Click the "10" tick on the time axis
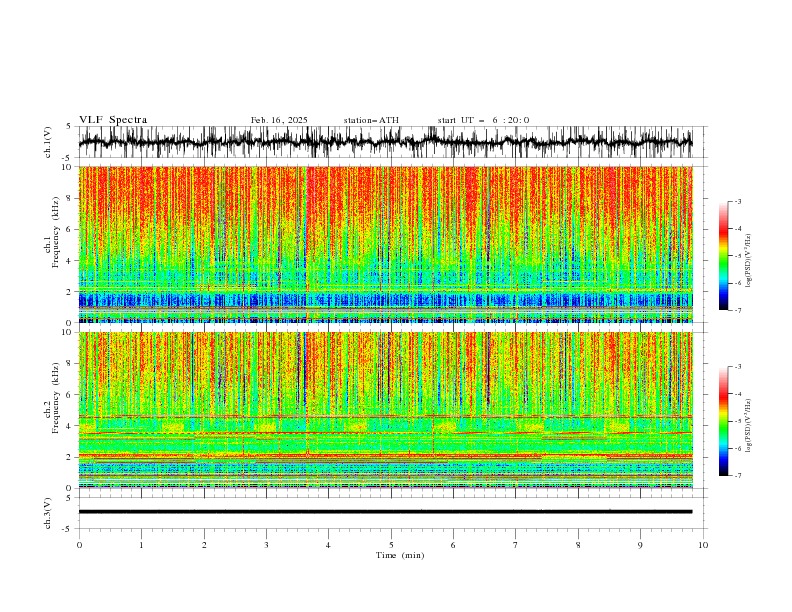The width and height of the screenshot is (792, 612). pyautogui.click(x=703, y=545)
